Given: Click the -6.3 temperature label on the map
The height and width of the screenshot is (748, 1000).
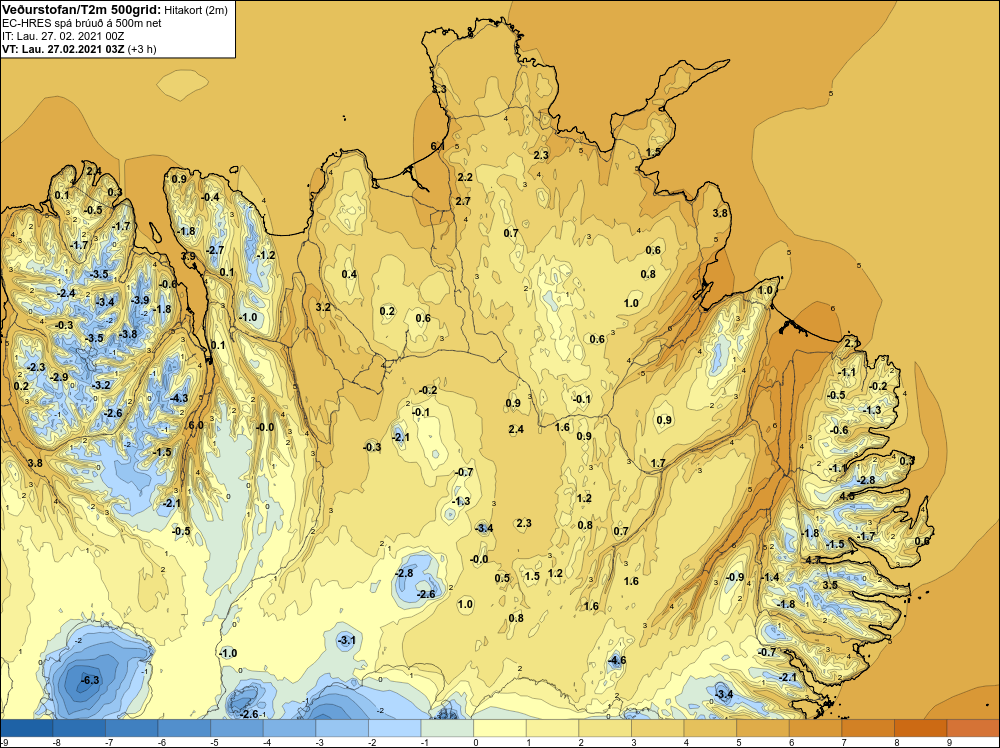Looking at the screenshot, I should pos(90,680).
